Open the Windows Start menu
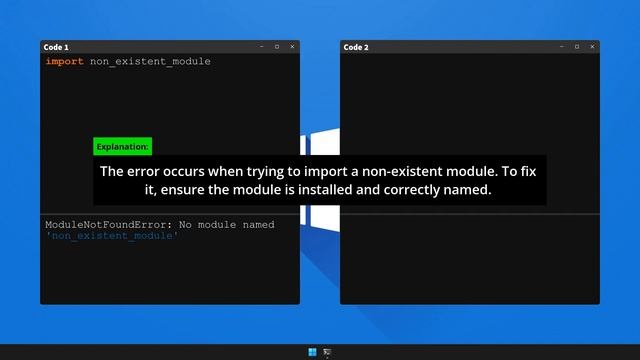Viewport: 640px width, 360px height. click(x=312, y=352)
